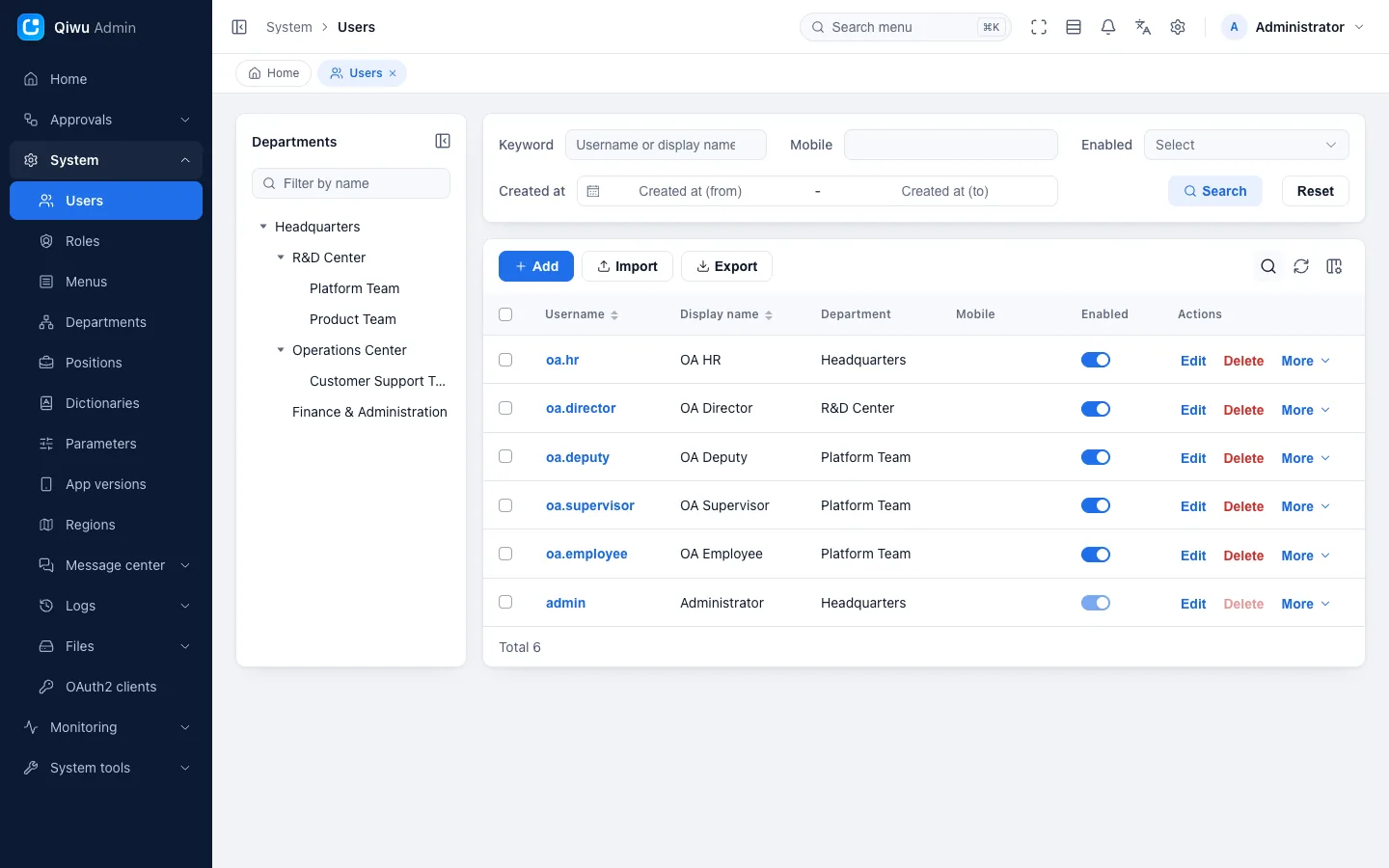Open the Dictionaries page

pyautogui.click(x=106, y=403)
